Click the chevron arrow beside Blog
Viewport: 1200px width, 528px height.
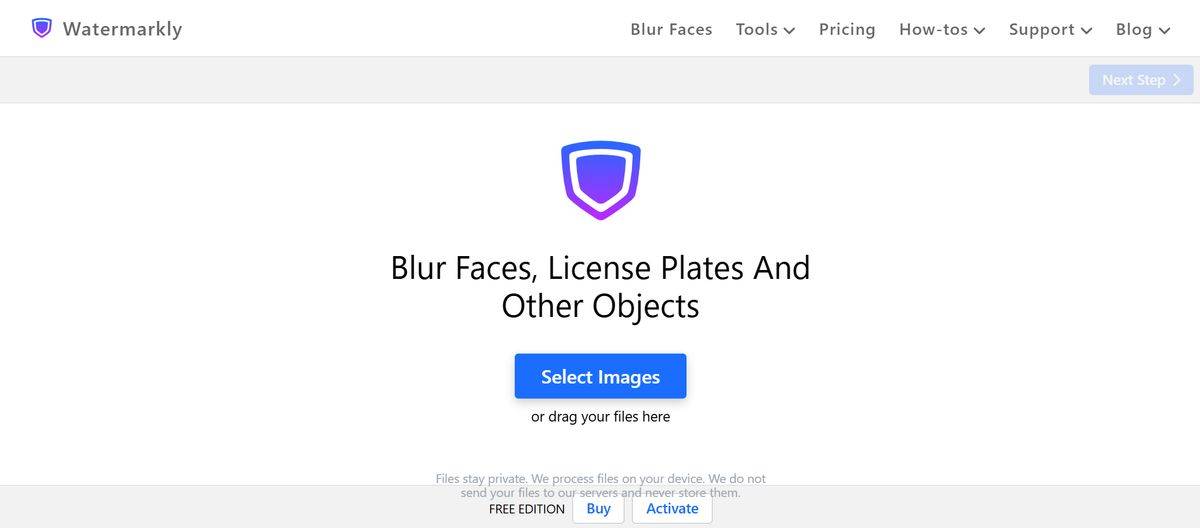tap(1165, 31)
